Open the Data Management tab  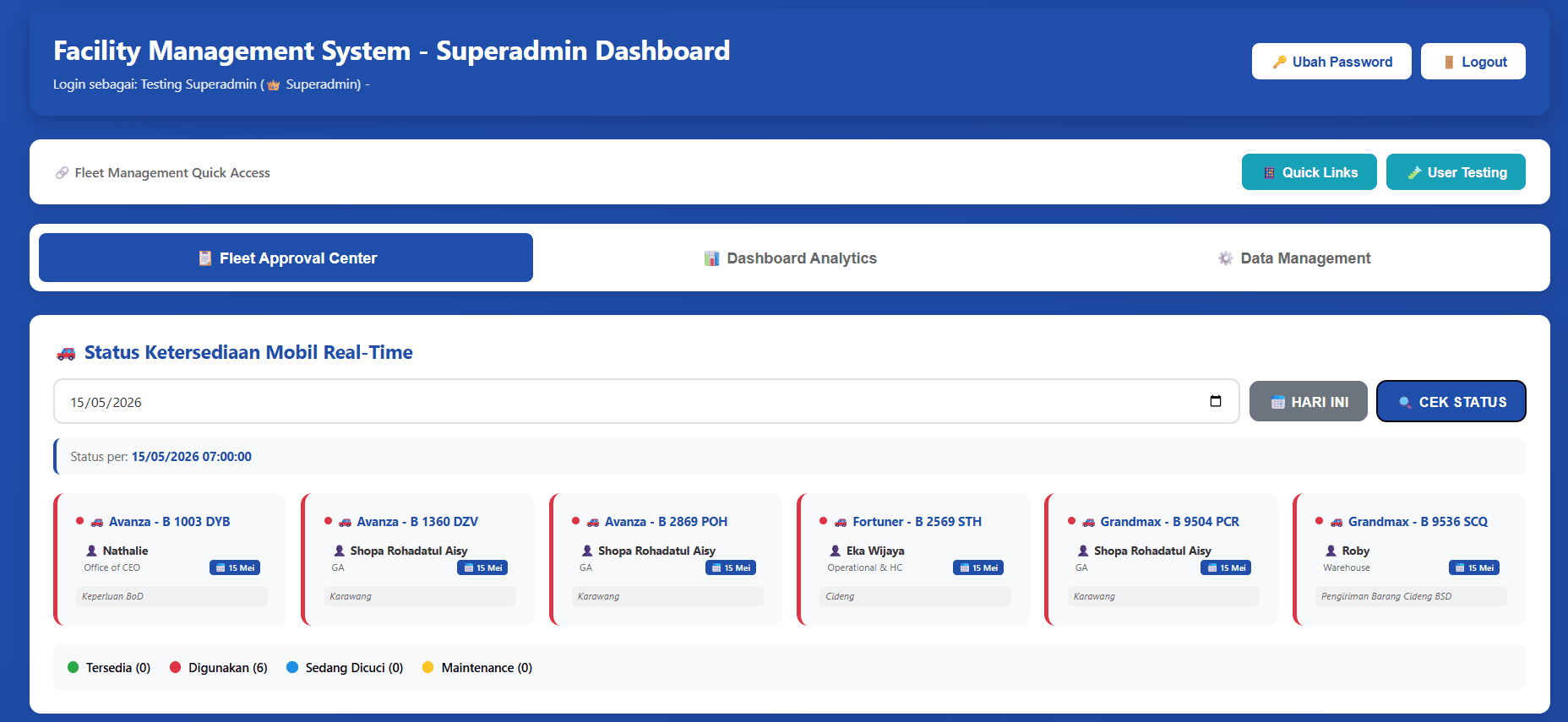[1293, 258]
